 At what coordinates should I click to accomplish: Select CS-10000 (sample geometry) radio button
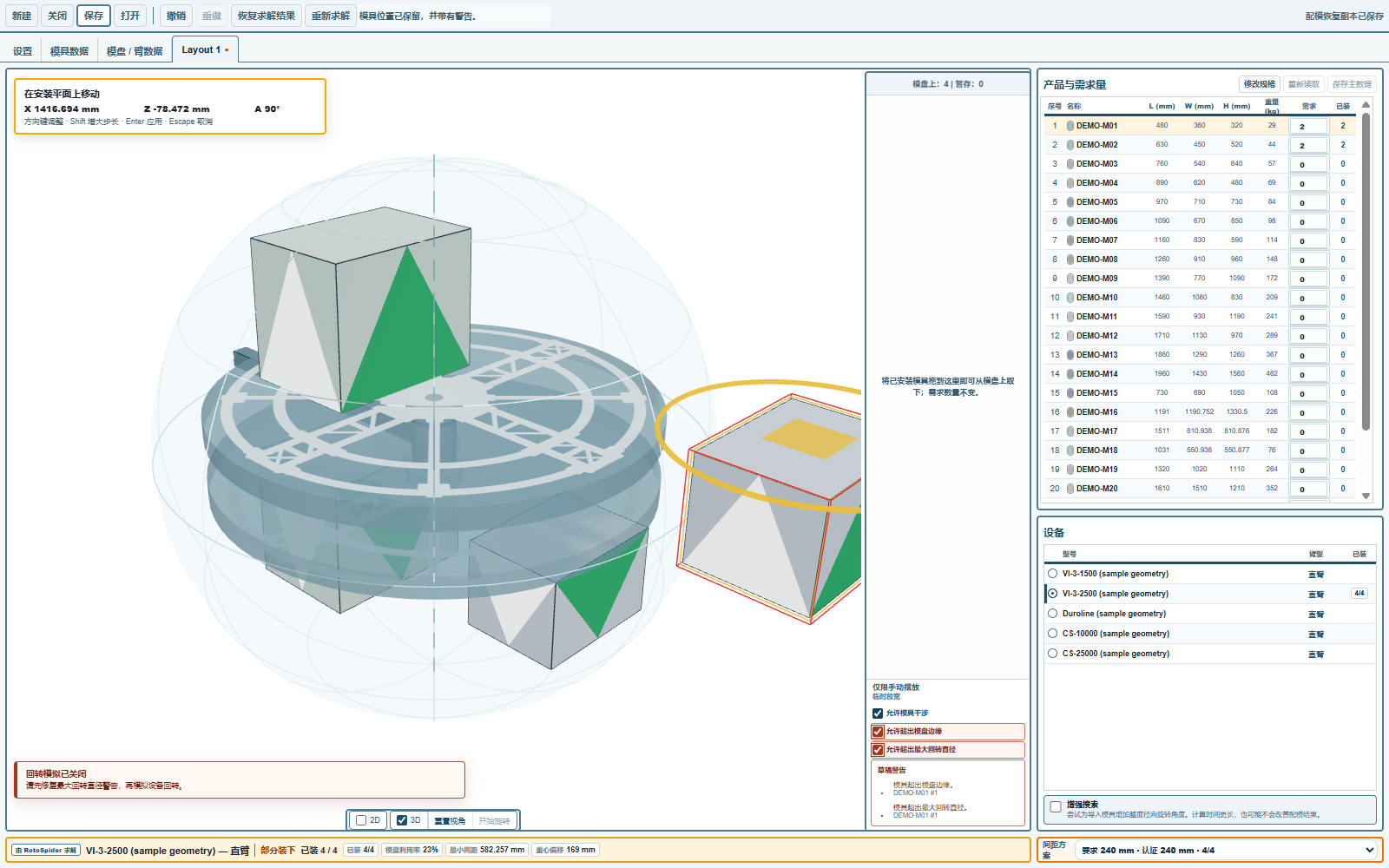pos(1053,634)
